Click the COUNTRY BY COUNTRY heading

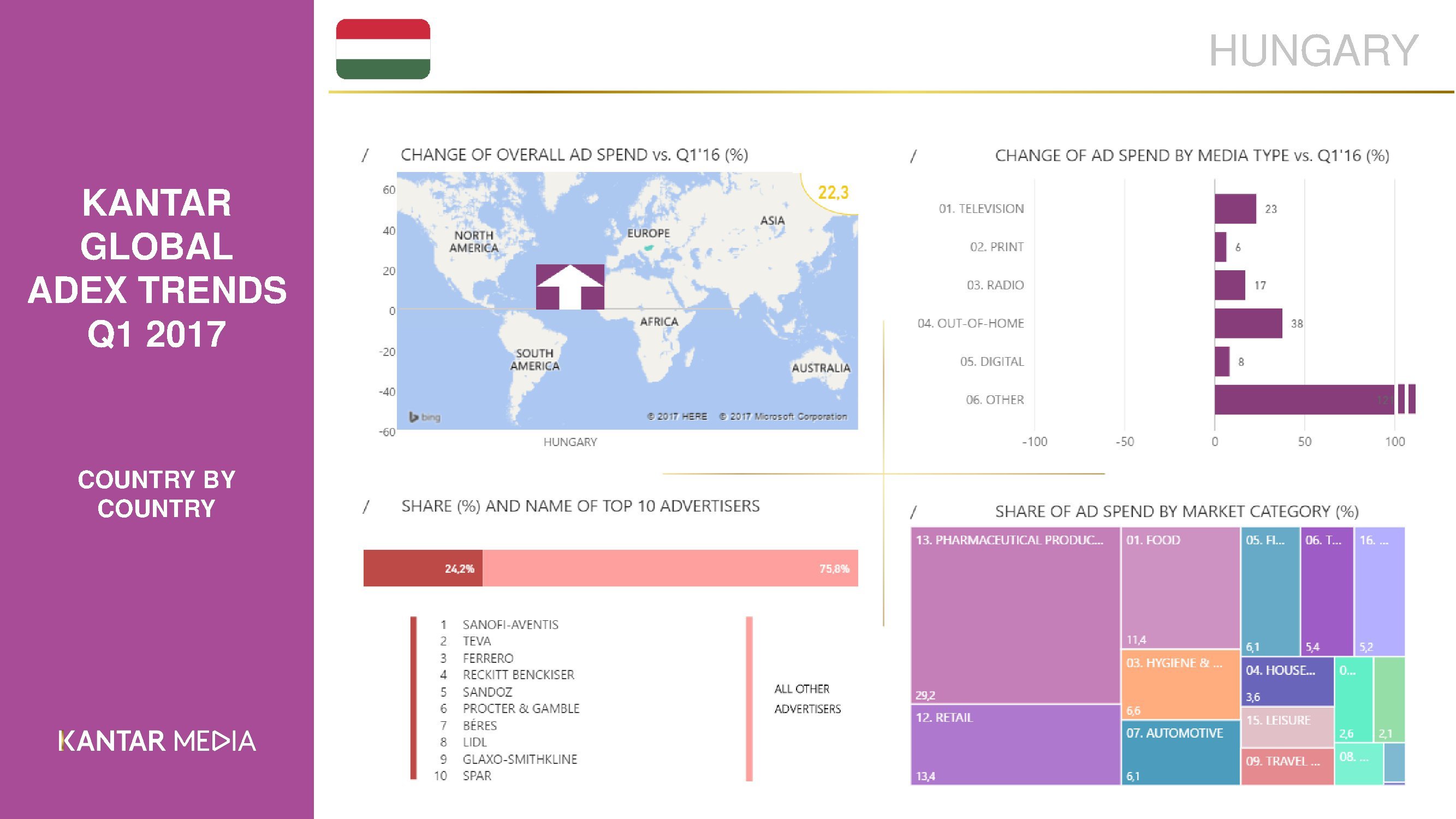157,494
